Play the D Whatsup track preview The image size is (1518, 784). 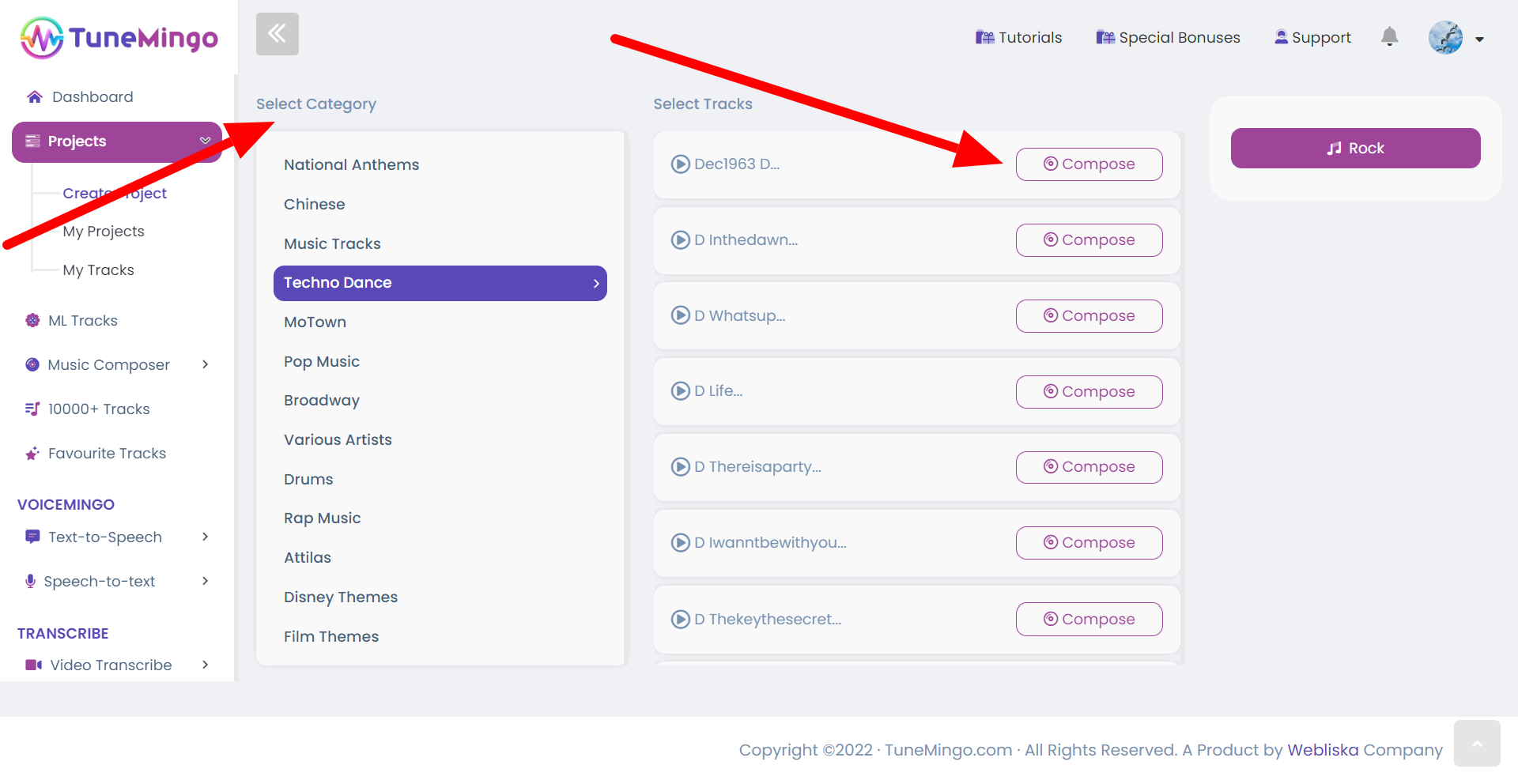coord(680,315)
